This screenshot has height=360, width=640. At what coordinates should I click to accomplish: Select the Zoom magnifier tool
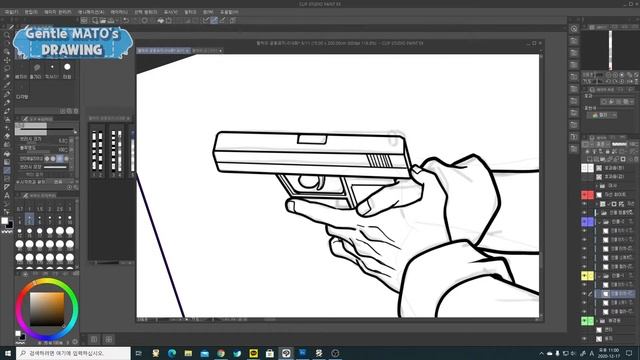click(7, 35)
